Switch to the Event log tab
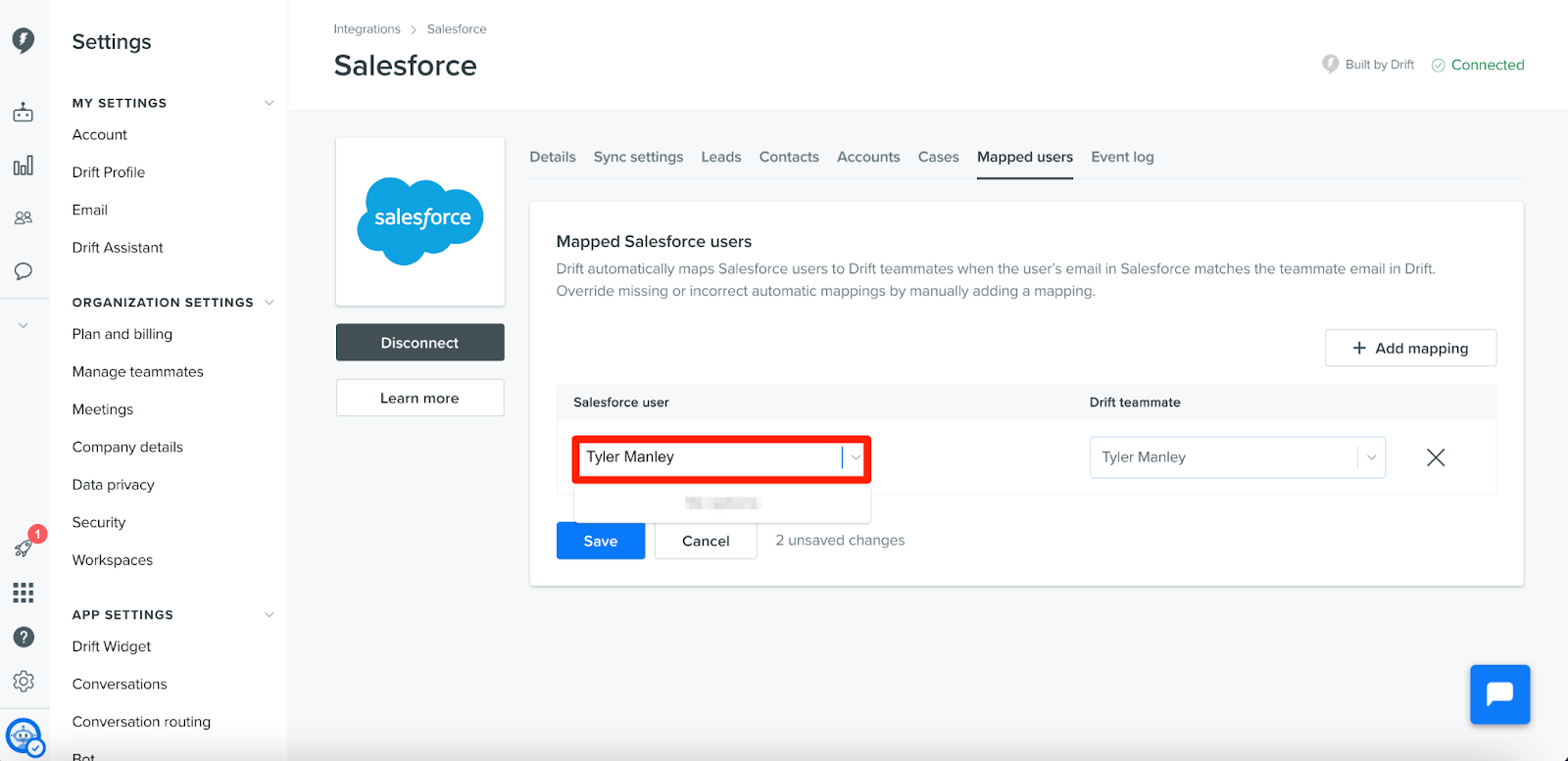 [x=1122, y=157]
